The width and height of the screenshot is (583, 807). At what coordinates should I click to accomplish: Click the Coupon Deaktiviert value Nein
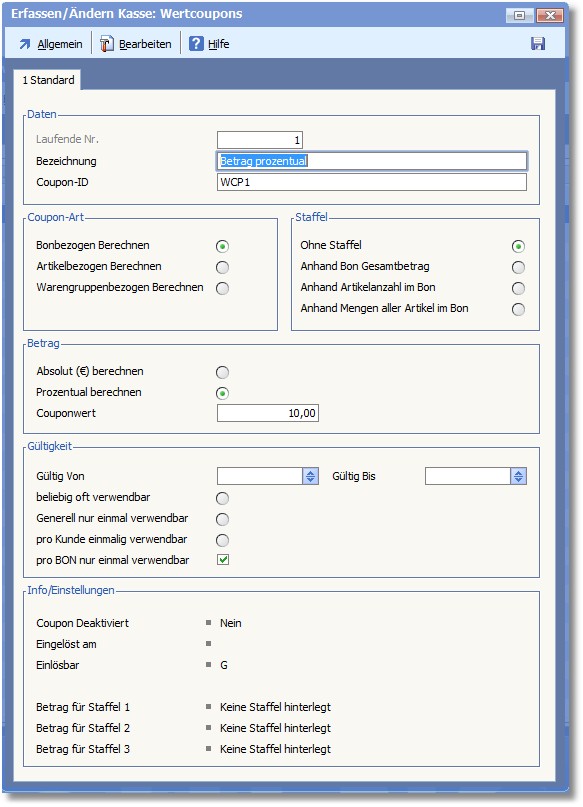pyautogui.click(x=231, y=623)
